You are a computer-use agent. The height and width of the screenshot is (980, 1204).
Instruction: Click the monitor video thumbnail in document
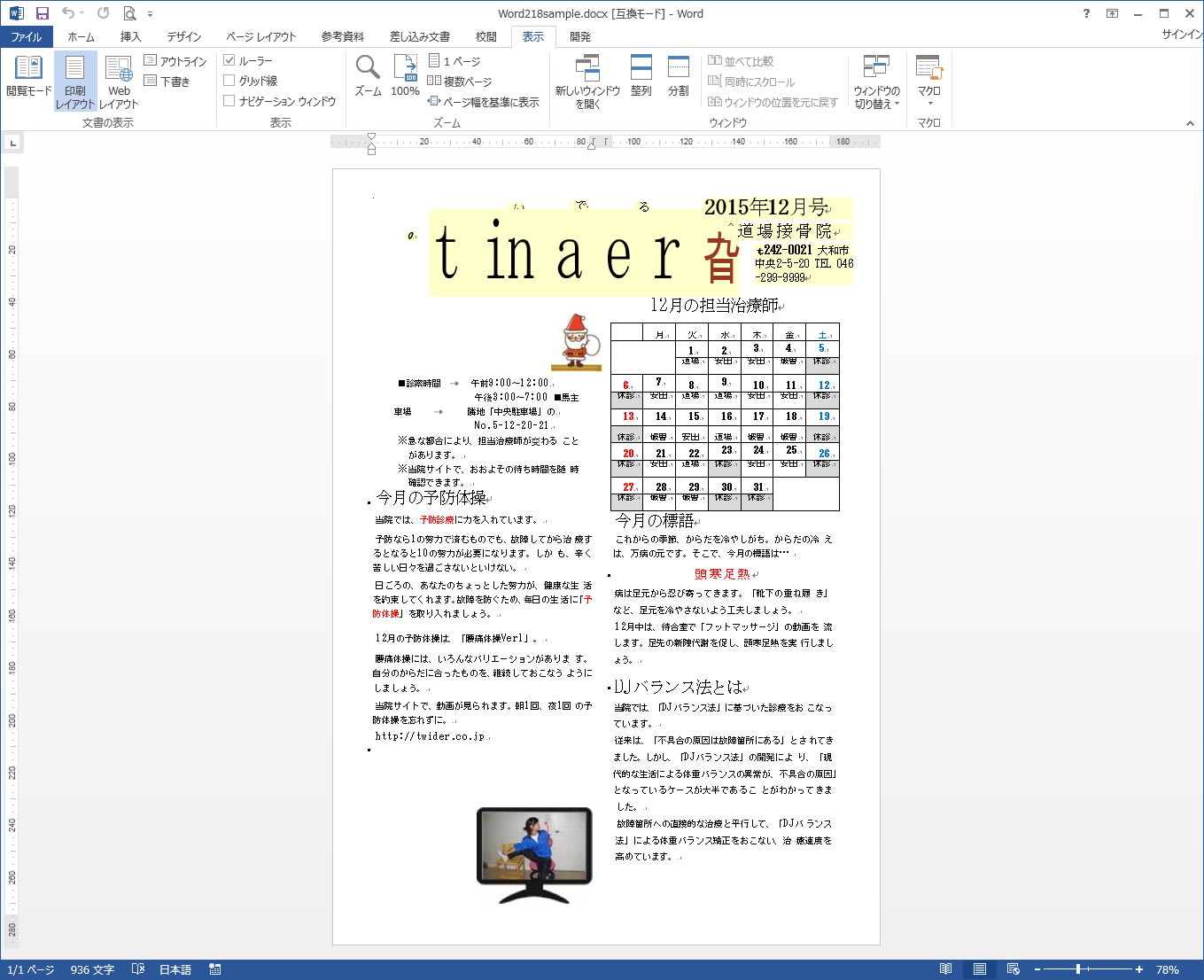[x=534, y=854]
